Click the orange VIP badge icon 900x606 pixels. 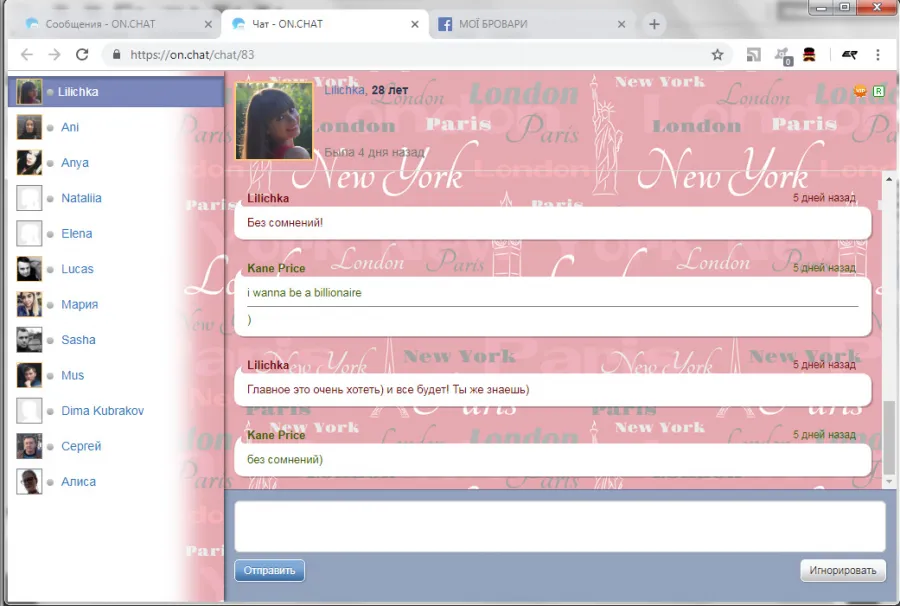[x=860, y=91]
